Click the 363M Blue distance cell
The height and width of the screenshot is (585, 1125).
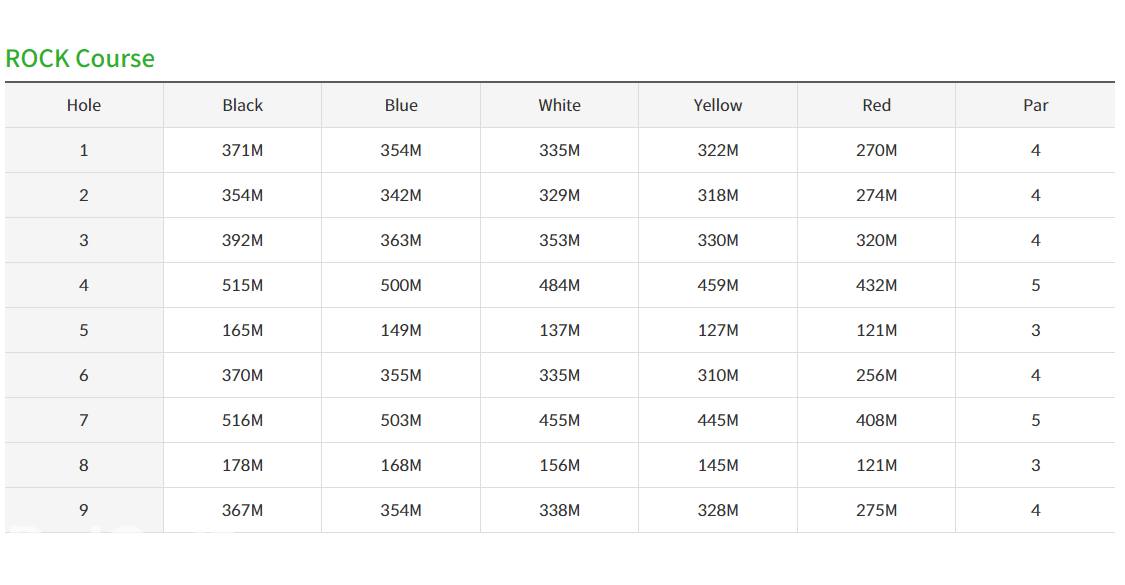(401, 240)
